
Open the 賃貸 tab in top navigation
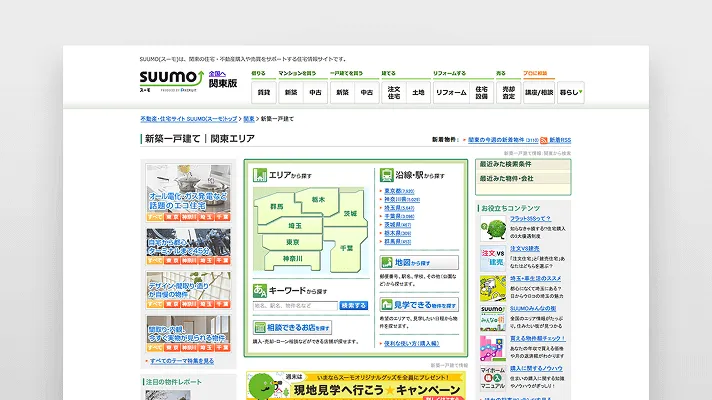263,92
